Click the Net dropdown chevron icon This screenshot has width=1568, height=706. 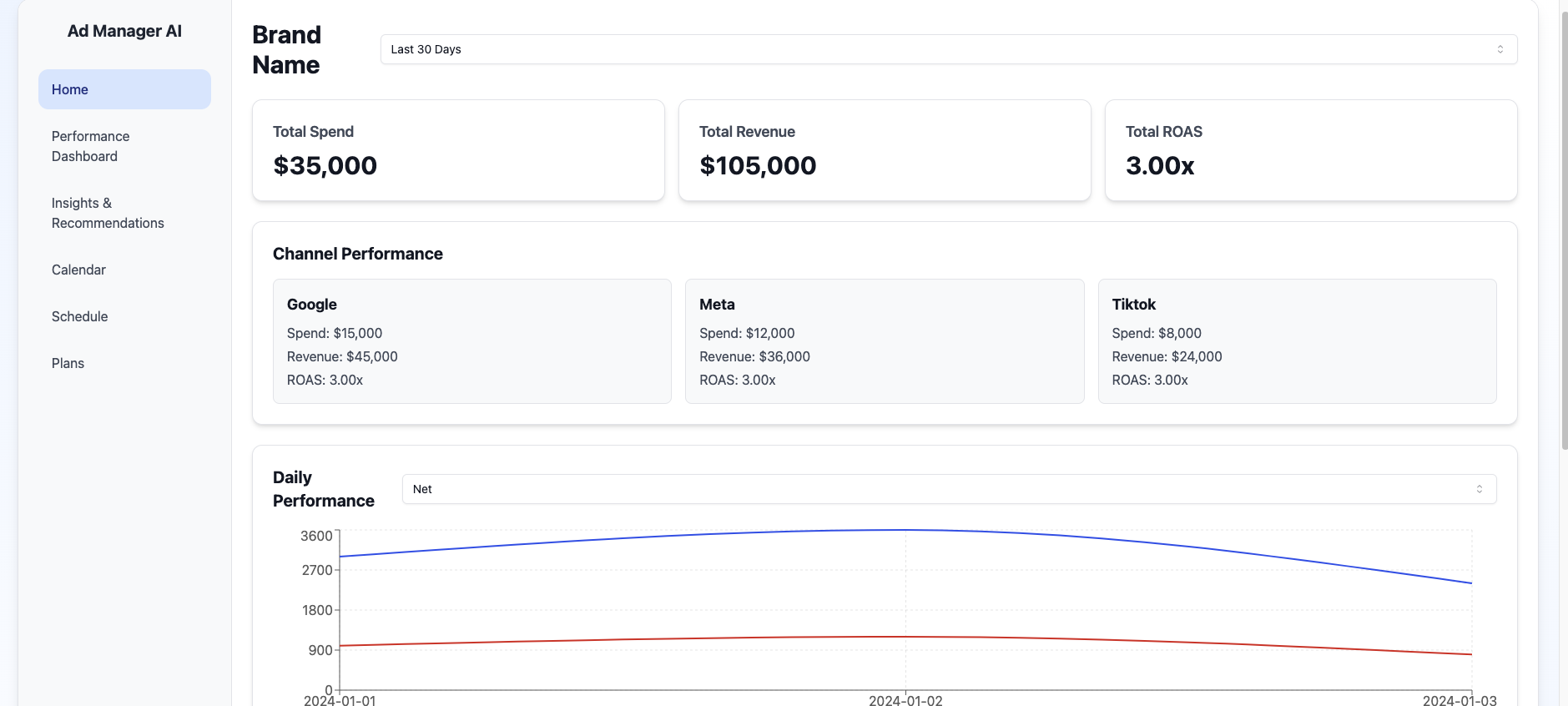1480,489
